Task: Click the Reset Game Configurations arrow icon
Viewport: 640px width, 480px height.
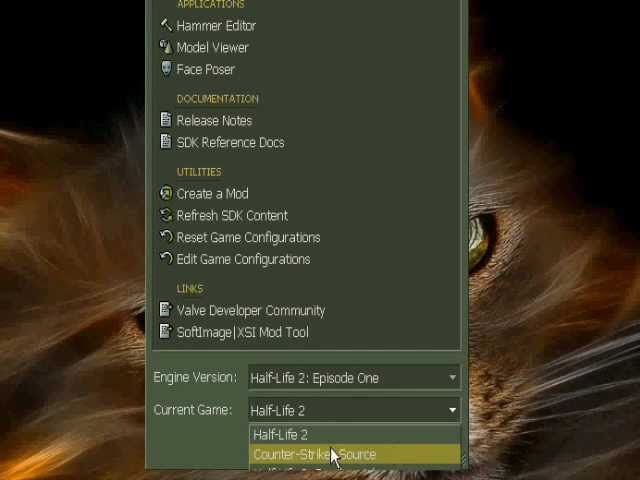Action: point(166,236)
